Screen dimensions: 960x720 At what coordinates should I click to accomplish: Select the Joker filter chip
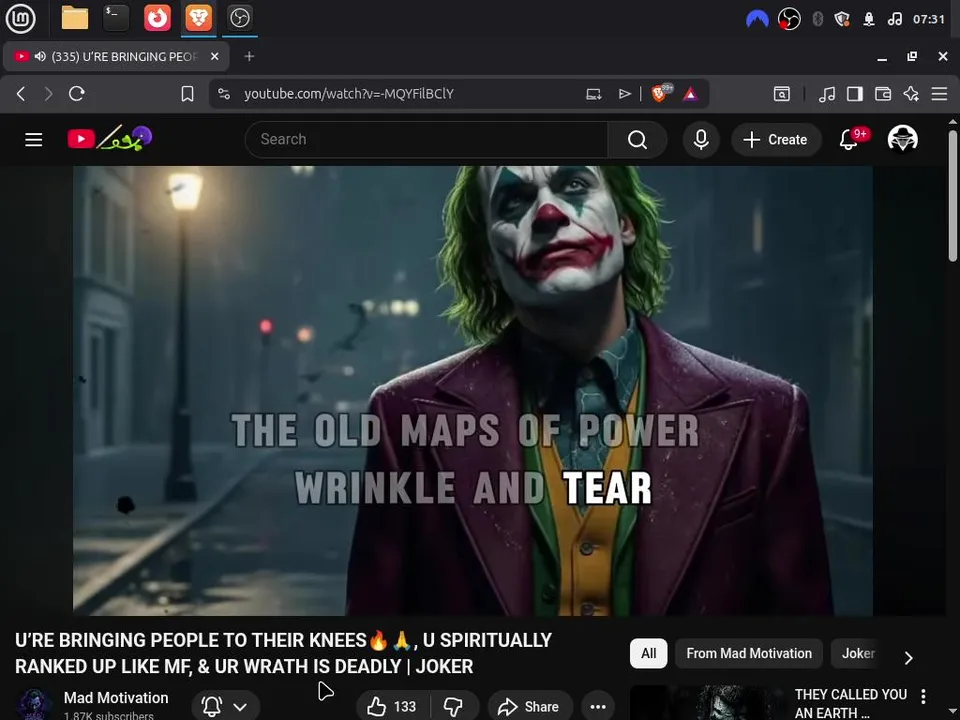pyautogui.click(x=858, y=653)
